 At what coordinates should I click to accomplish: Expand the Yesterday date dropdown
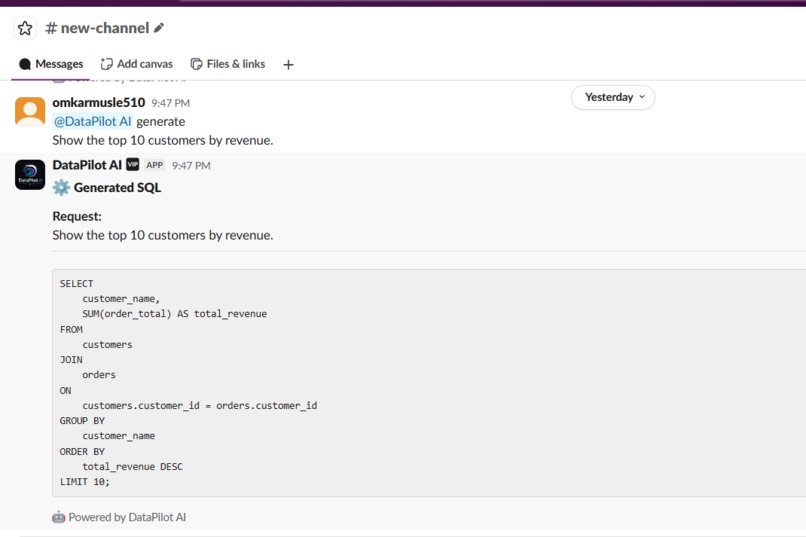pyautogui.click(x=613, y=97)
